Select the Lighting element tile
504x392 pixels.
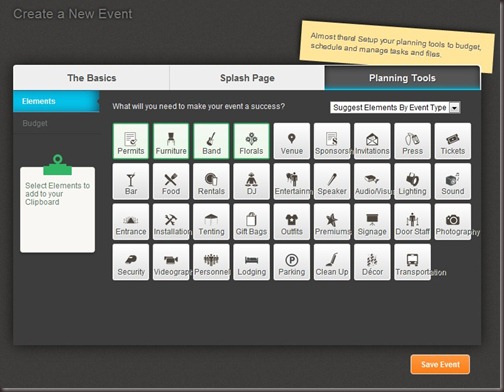tap(412, 181)
